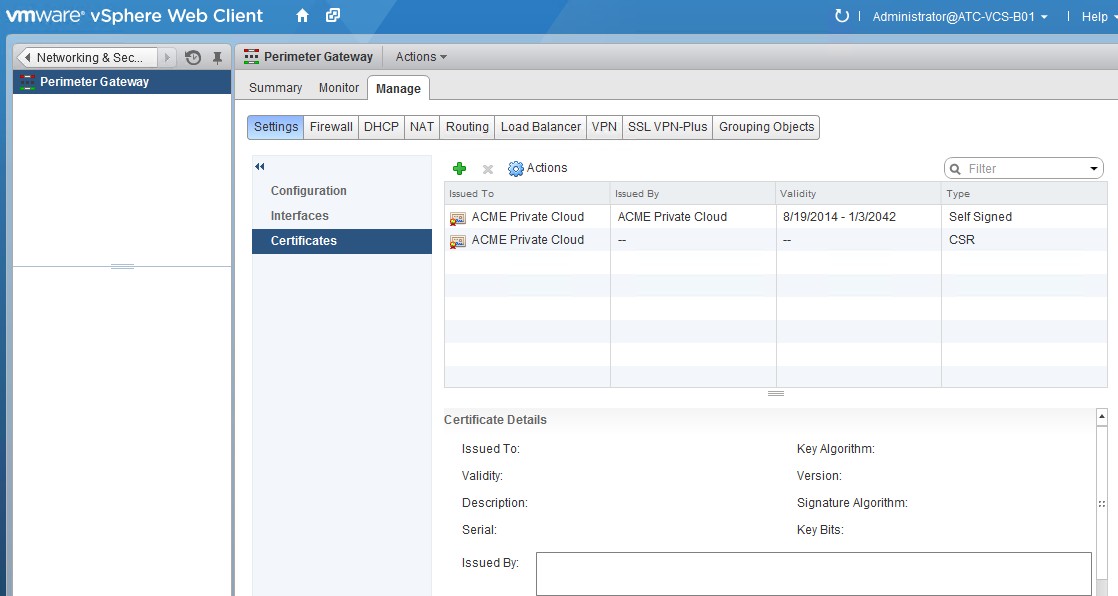
Task: Select the Self Signed certificate row icon
Action: pos(457,217)
